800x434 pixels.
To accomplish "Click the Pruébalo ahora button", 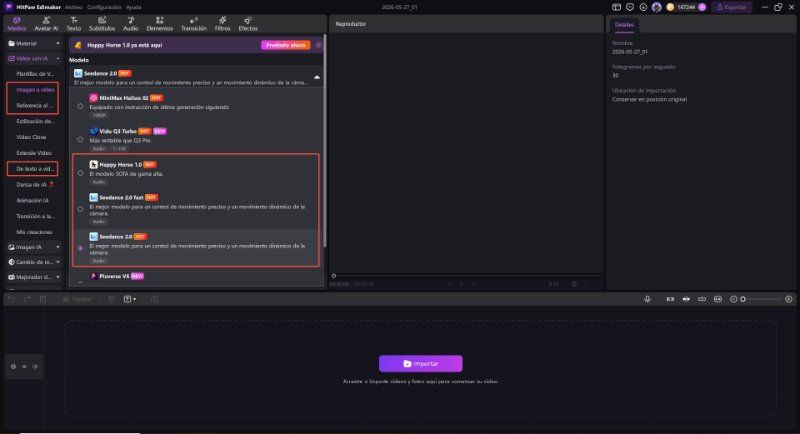I will [286, 45].
